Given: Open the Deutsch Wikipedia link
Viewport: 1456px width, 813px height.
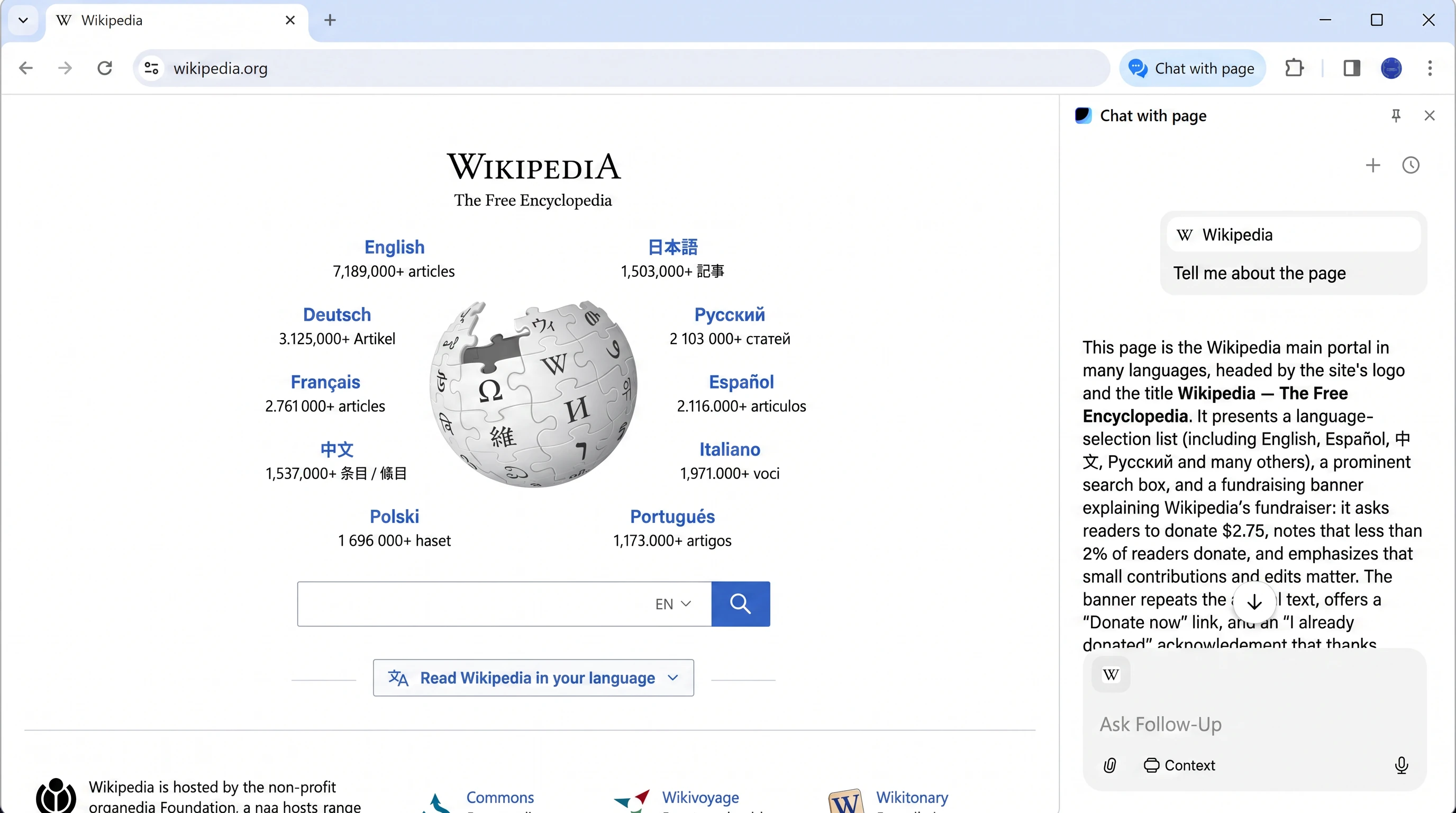Looking at the screenshot, I should (337, 315).
